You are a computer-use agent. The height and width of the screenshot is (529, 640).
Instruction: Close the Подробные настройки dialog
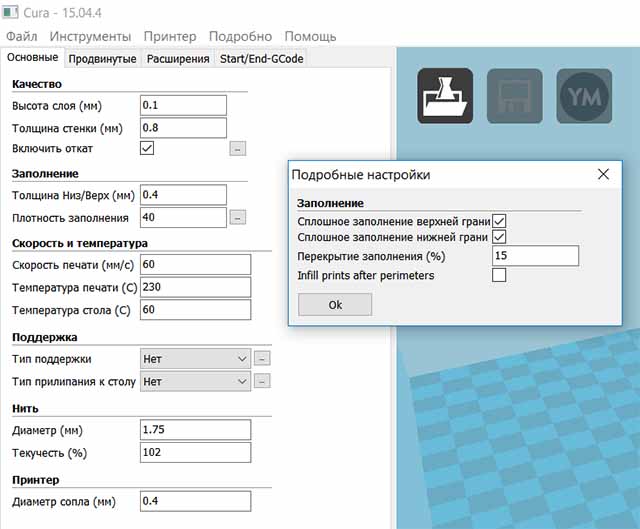point(603,174)
